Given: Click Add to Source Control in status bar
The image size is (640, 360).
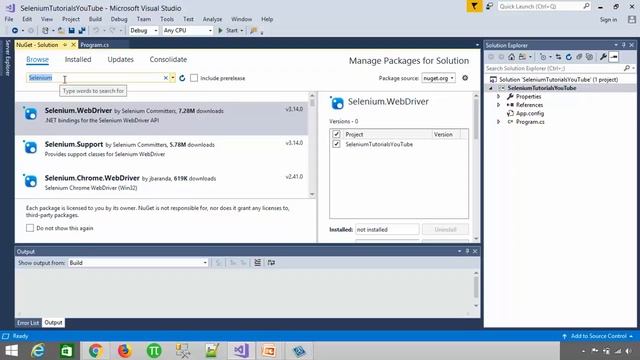Looking at the screenshot, I should tap(598, 336).
